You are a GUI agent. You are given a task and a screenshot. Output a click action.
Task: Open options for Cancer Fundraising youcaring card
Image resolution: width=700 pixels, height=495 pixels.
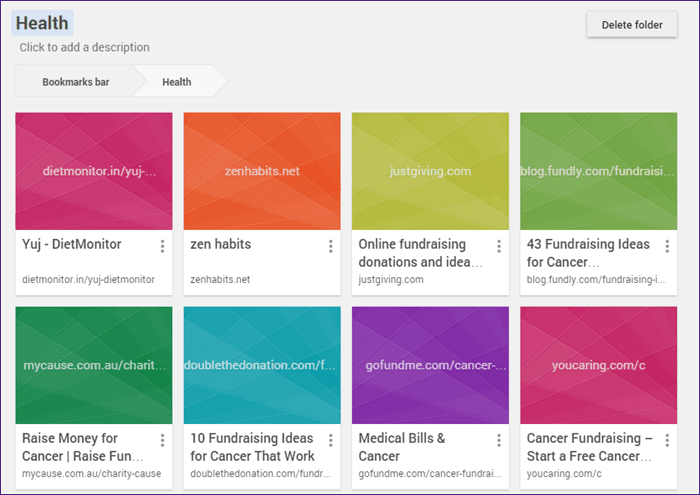click(x=667, y=441)
